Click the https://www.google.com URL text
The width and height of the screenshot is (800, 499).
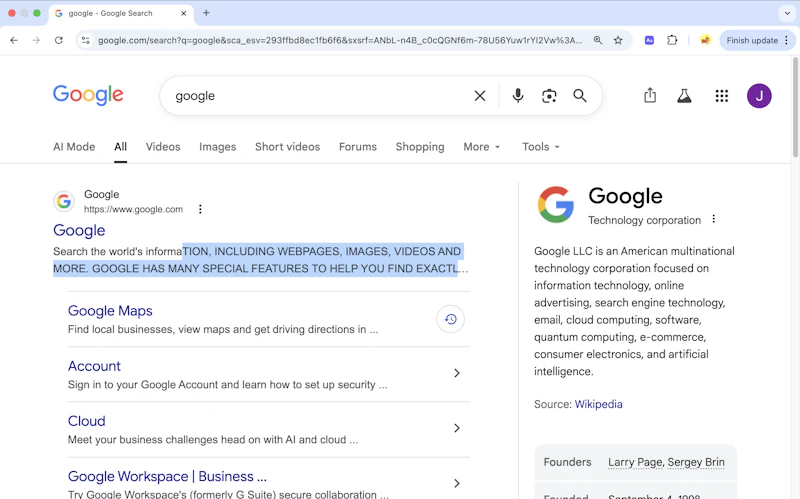tap(133, 209)
